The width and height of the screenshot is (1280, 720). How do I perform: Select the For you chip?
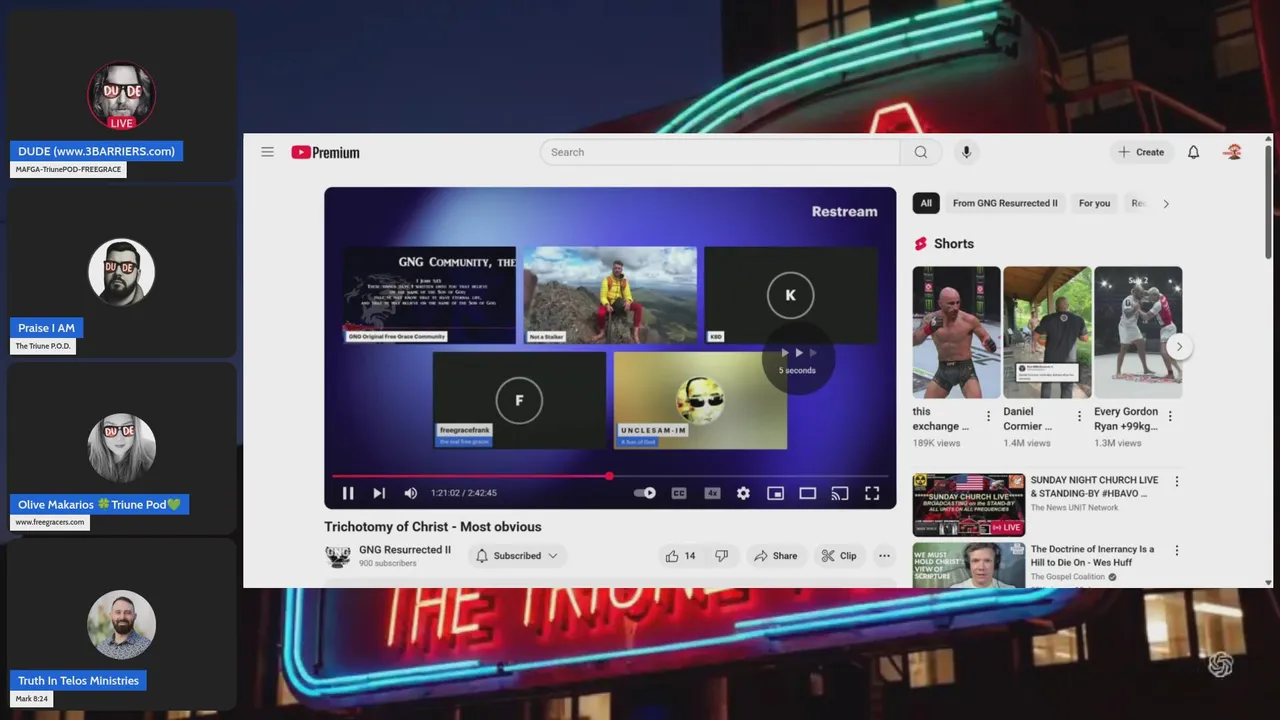tap(1094, 203)
